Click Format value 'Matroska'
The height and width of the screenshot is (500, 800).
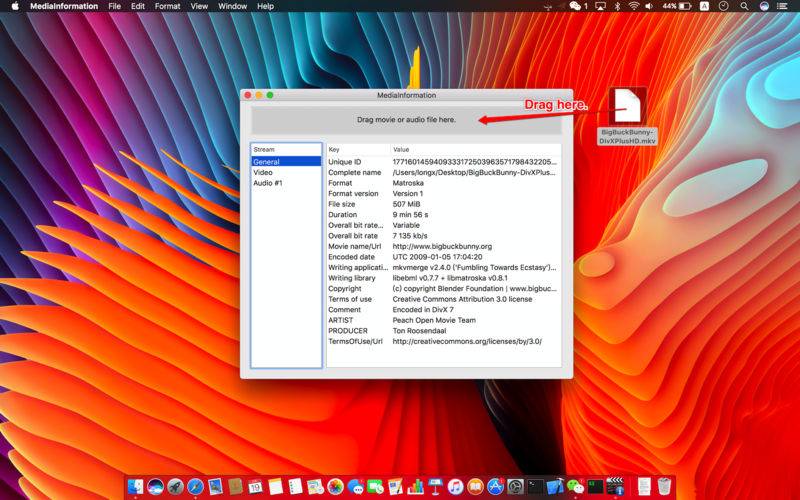[x=408, y=183]
